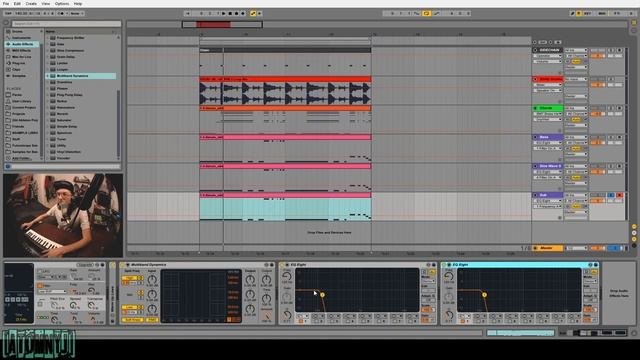640x360 pixels.
Task: Toggle the High band button in Multiband Dynamics
Action: pyautogui.click(x=130, y=278)
